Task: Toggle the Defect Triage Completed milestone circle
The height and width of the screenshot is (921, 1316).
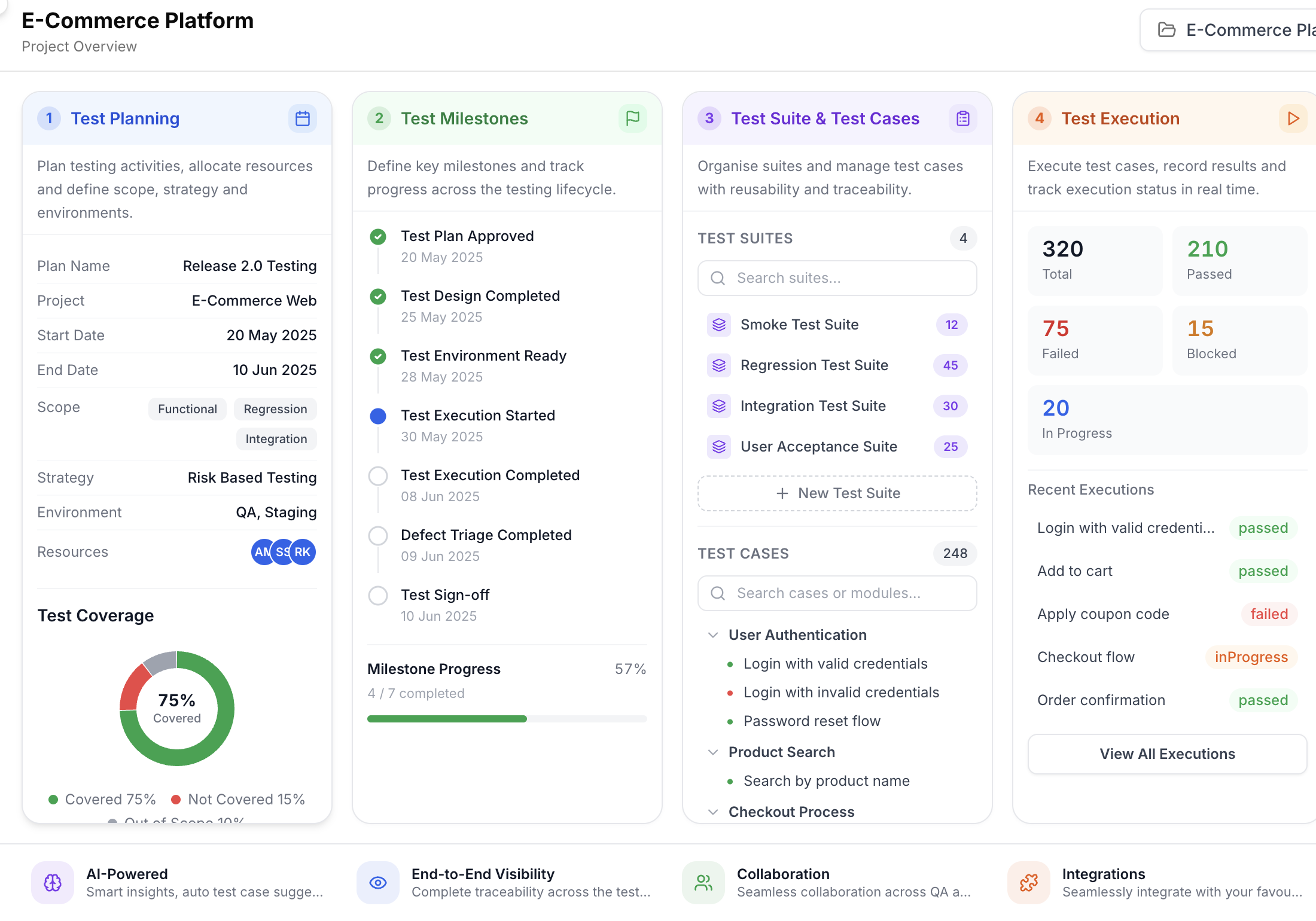Action: click(378, 536)
